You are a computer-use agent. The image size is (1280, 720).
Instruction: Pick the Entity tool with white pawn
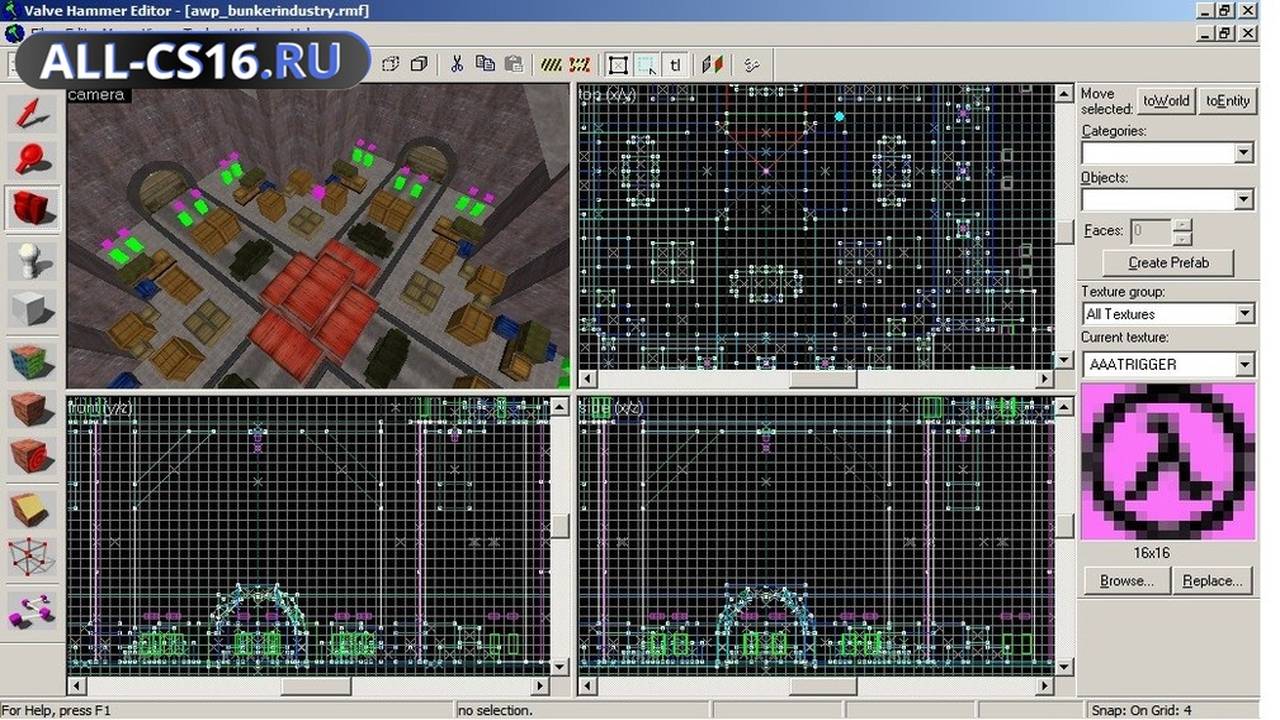pyautogui.click(x=33, y=261)
